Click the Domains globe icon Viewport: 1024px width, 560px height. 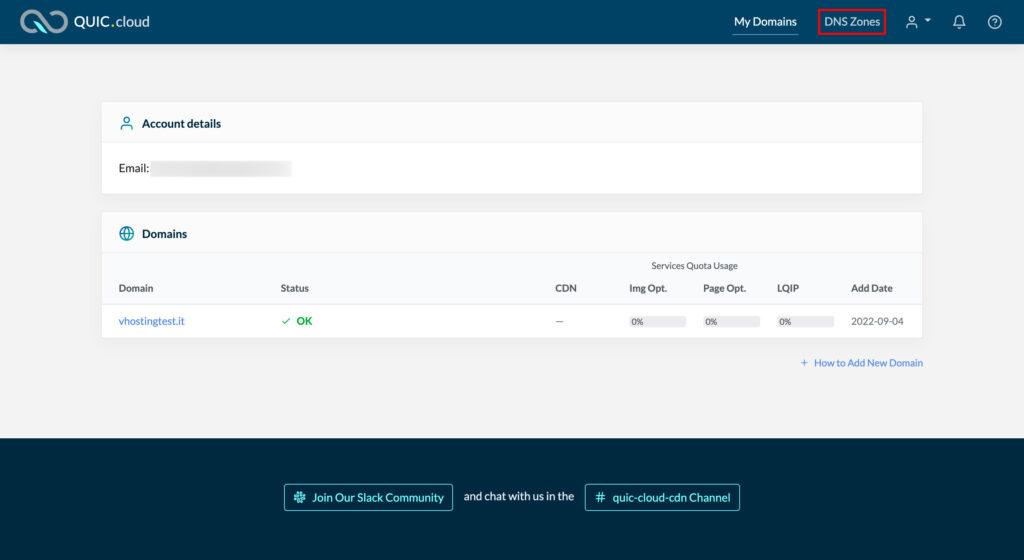click(126, 234)
